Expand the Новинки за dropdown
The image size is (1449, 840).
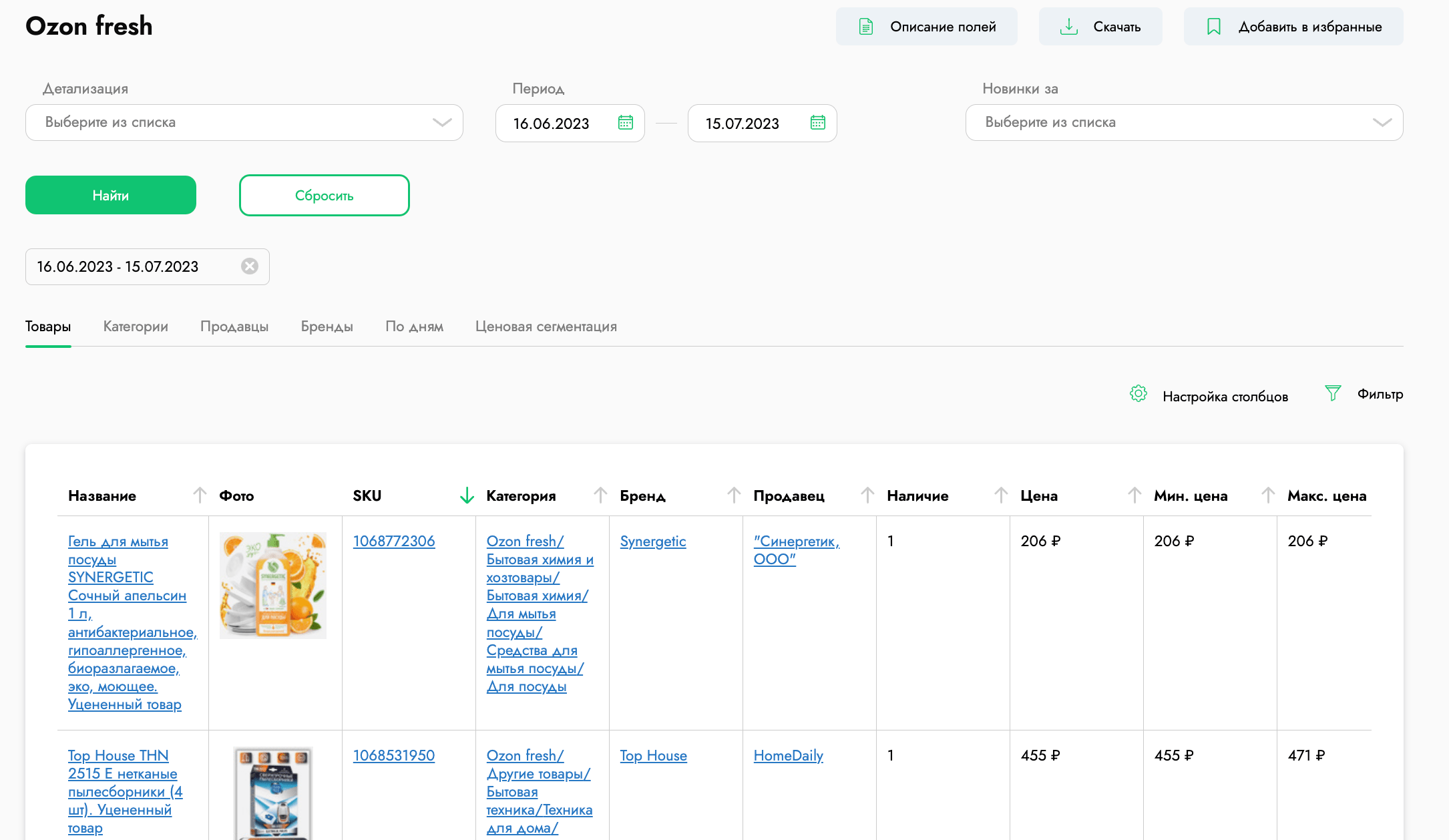pos(1185,122)
